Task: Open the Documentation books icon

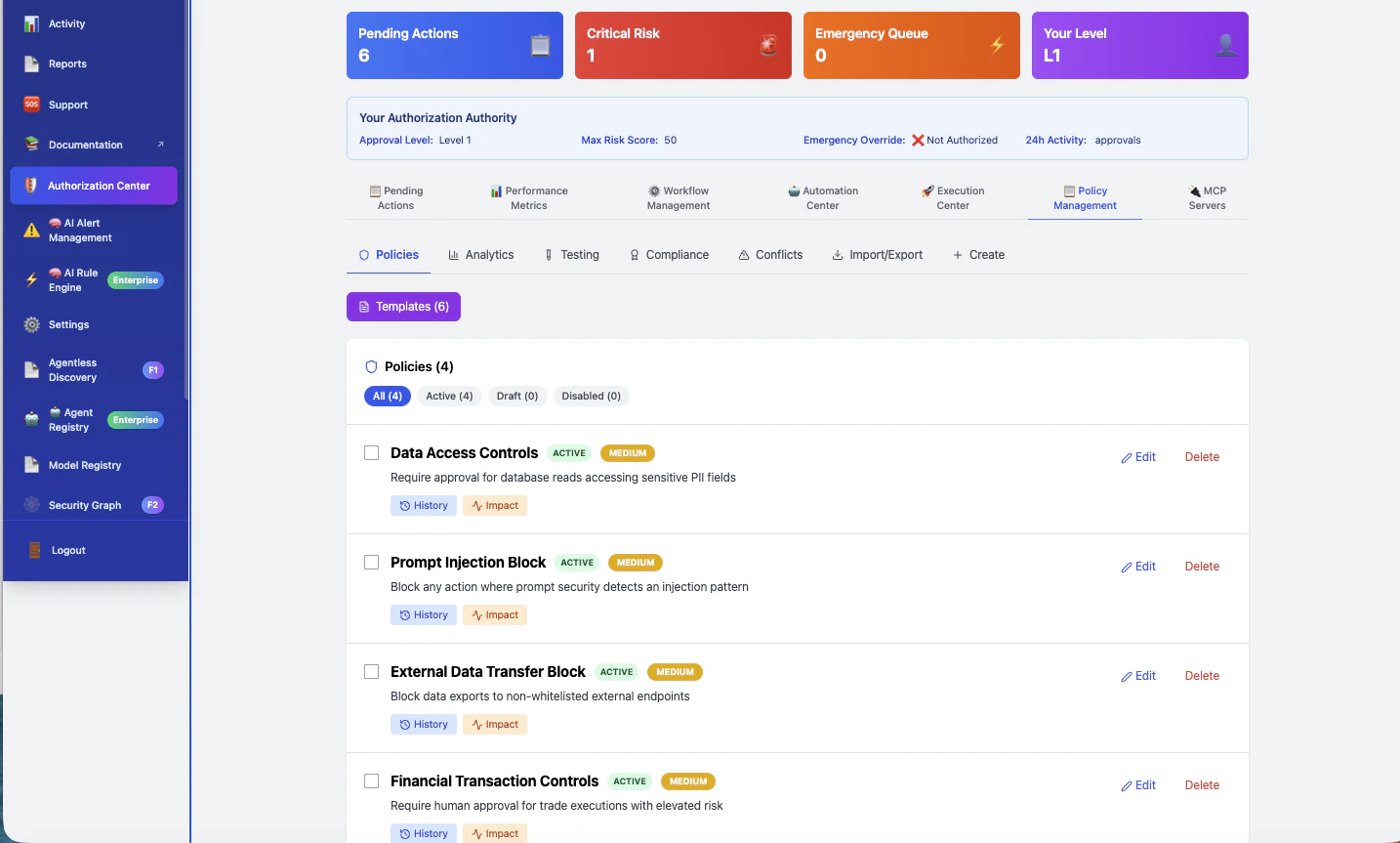Action: pos(31,145)
